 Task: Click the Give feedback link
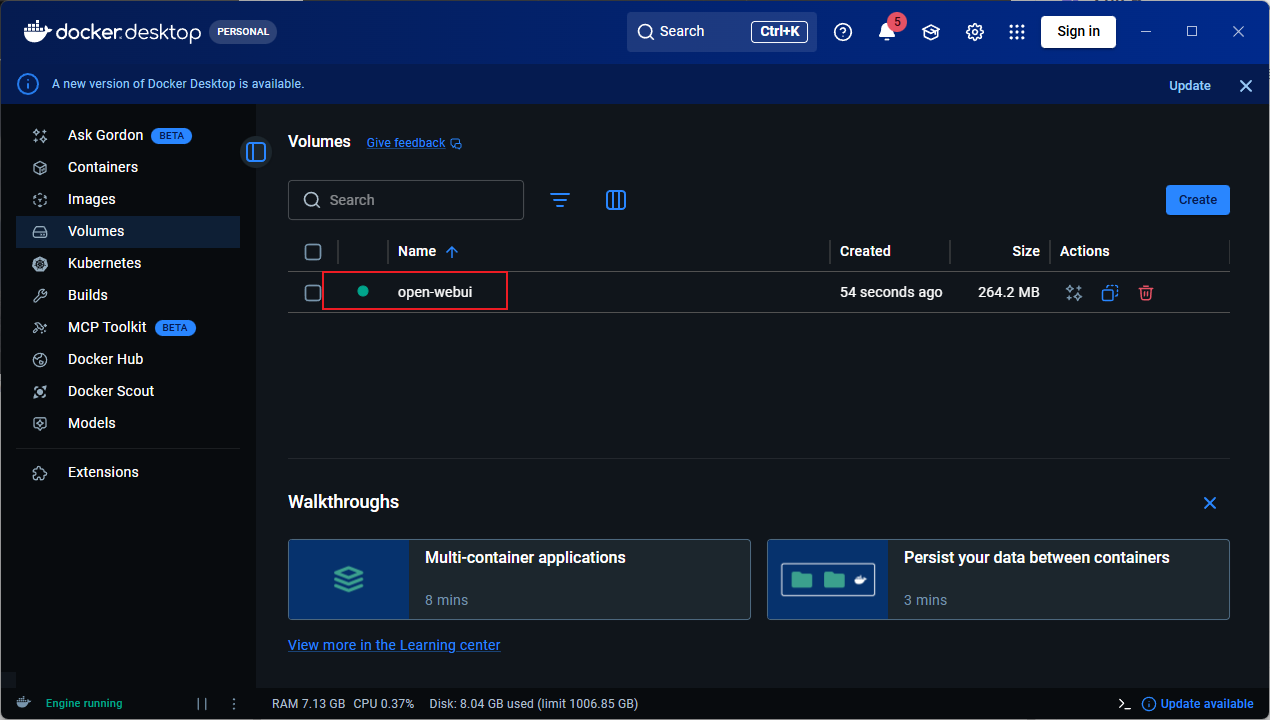click(406, 143)
